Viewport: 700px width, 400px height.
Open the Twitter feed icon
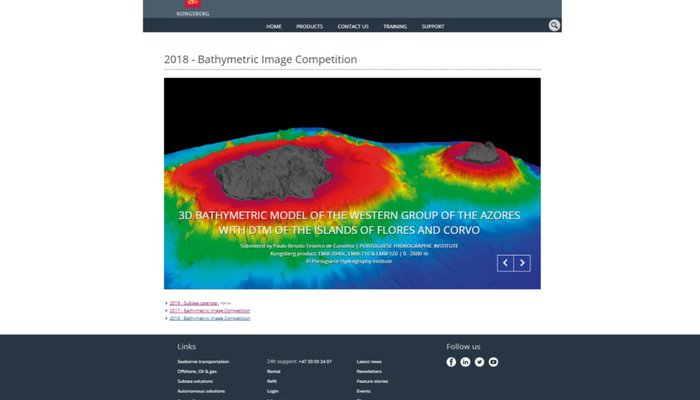(479, 362)
